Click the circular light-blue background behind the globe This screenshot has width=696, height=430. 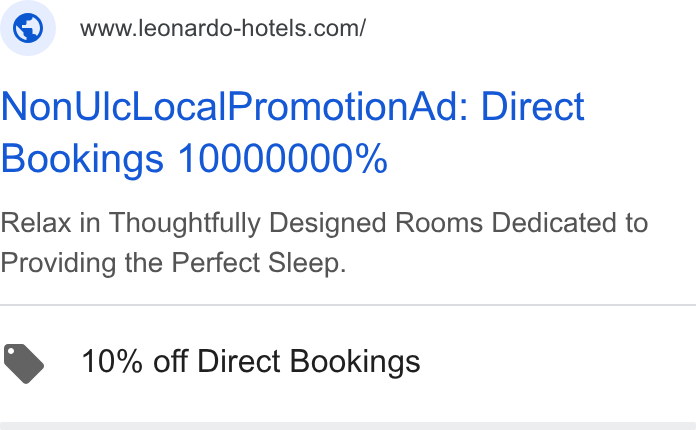(28, 28)
